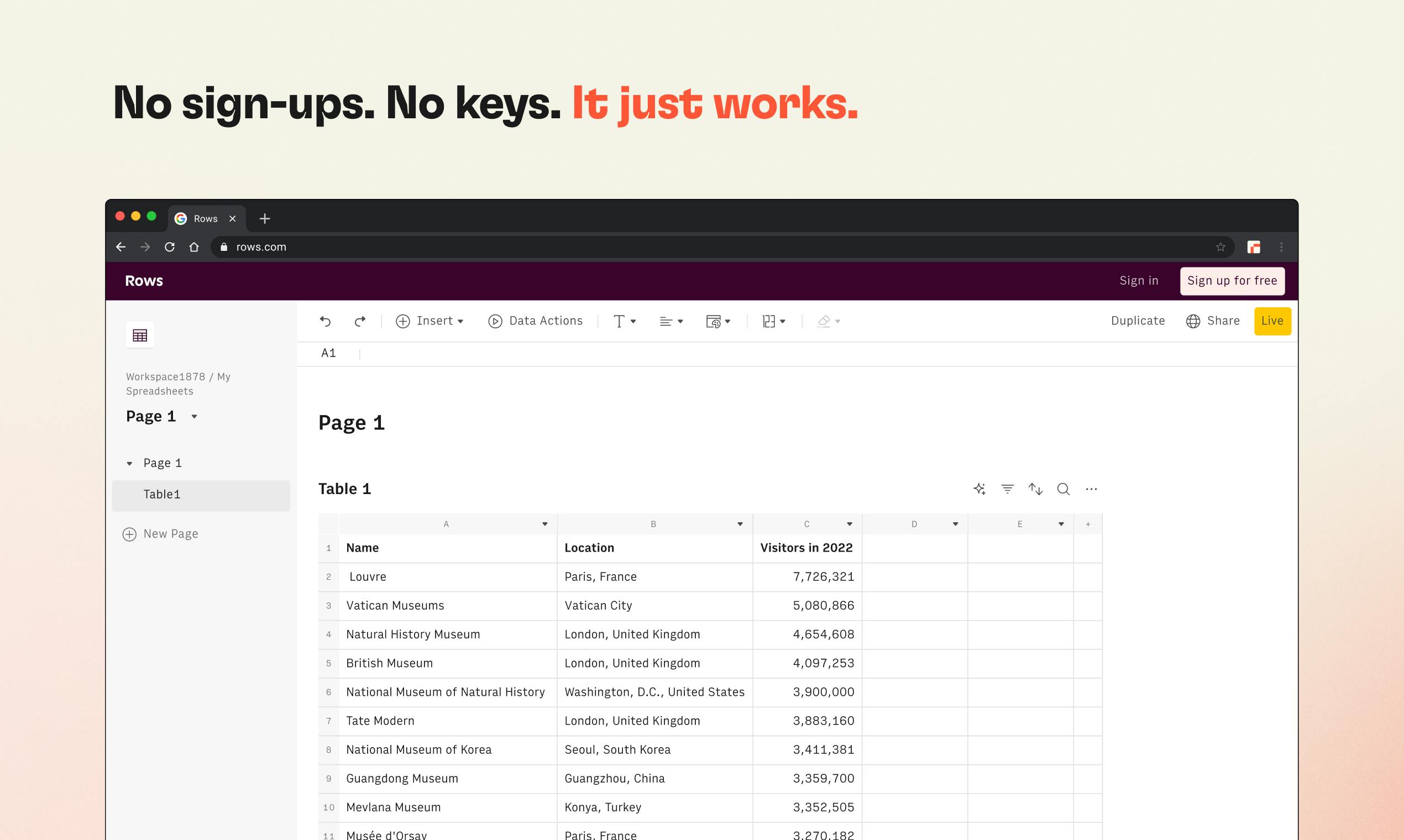Click the clear formatting eraser icon
Screen dimensions: 1404x840
(x=829, y=321)
